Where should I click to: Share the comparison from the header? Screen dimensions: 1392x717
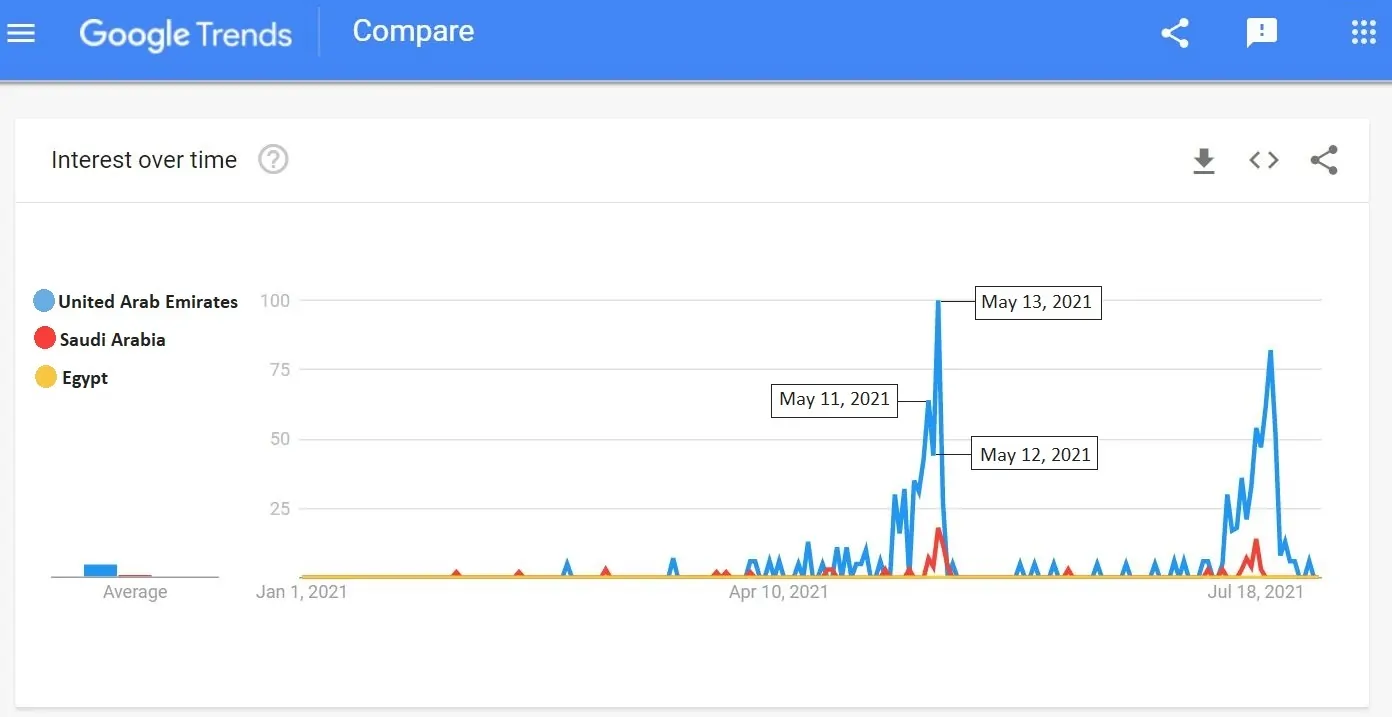1175,32
